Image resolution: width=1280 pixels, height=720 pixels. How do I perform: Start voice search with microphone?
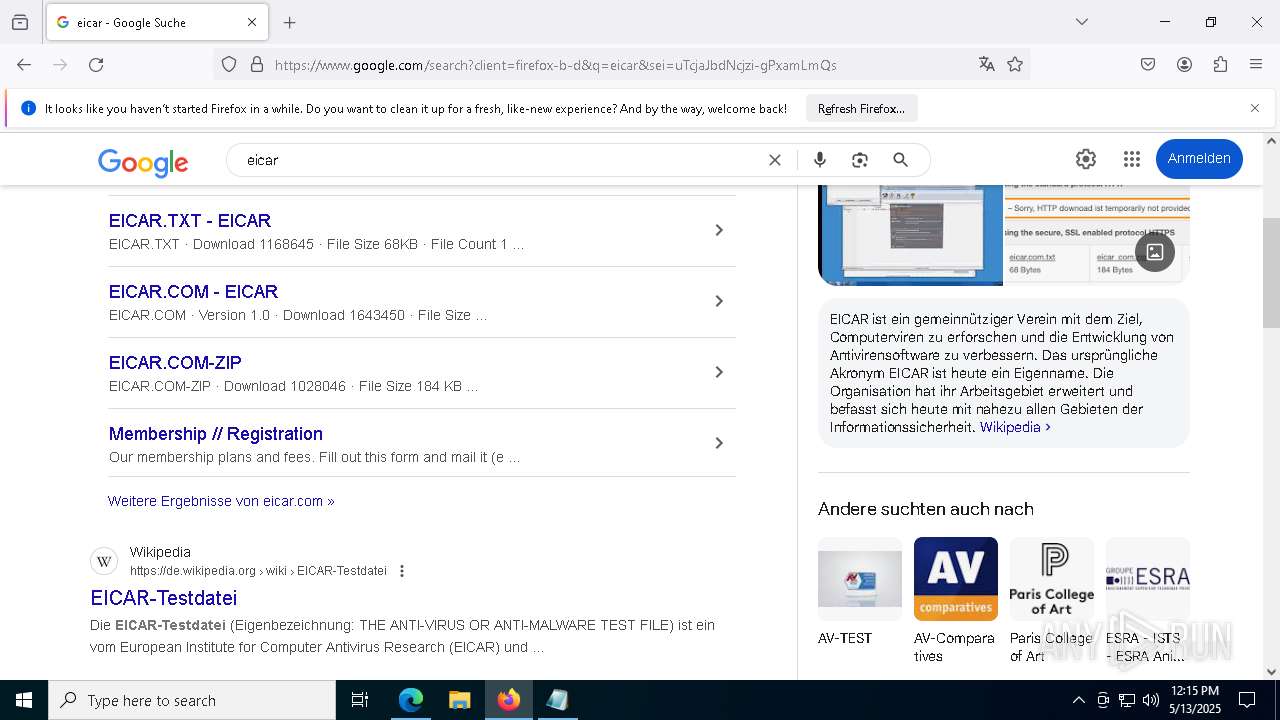[820, 160]
